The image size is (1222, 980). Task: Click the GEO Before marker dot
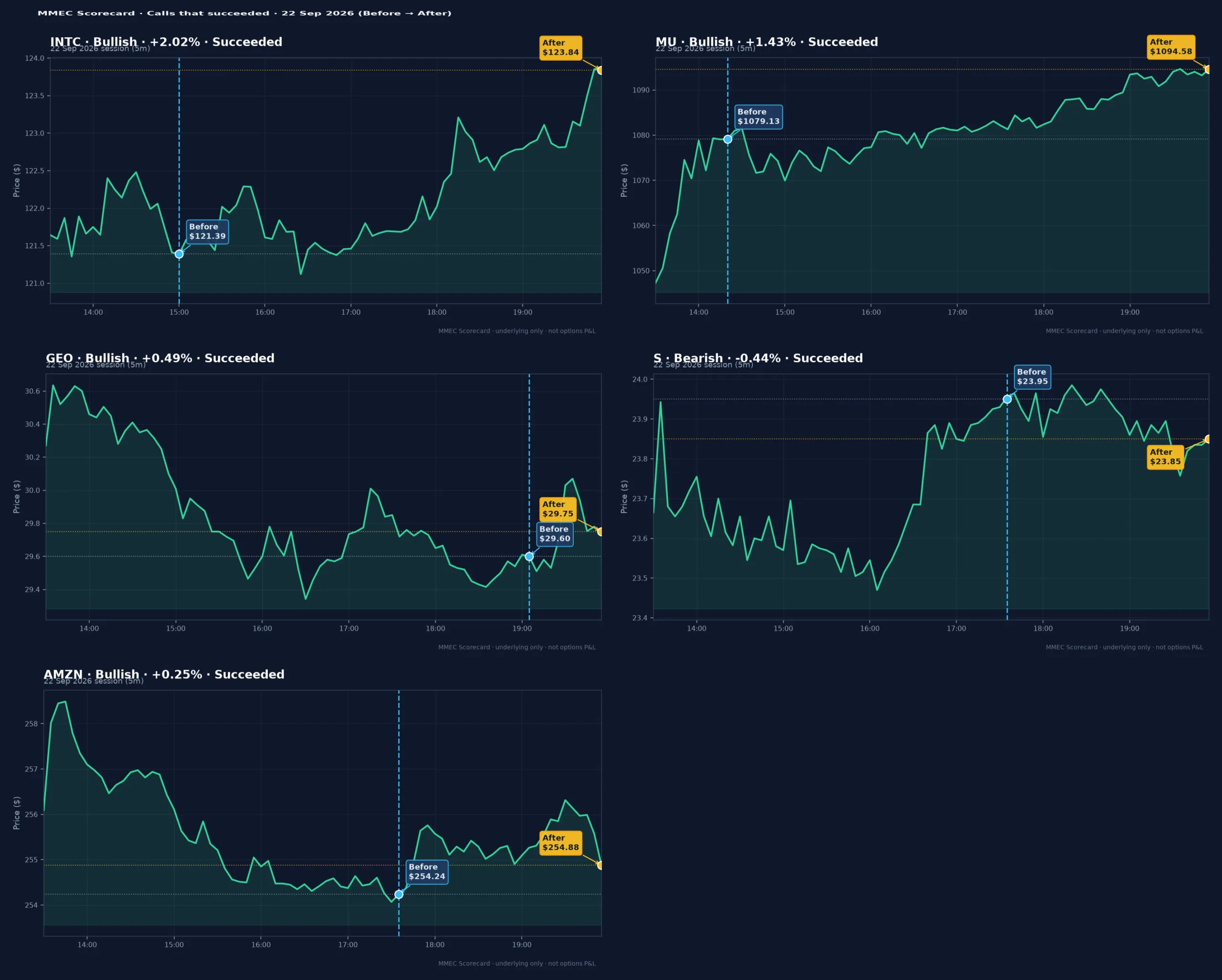(x=529, y=557)
